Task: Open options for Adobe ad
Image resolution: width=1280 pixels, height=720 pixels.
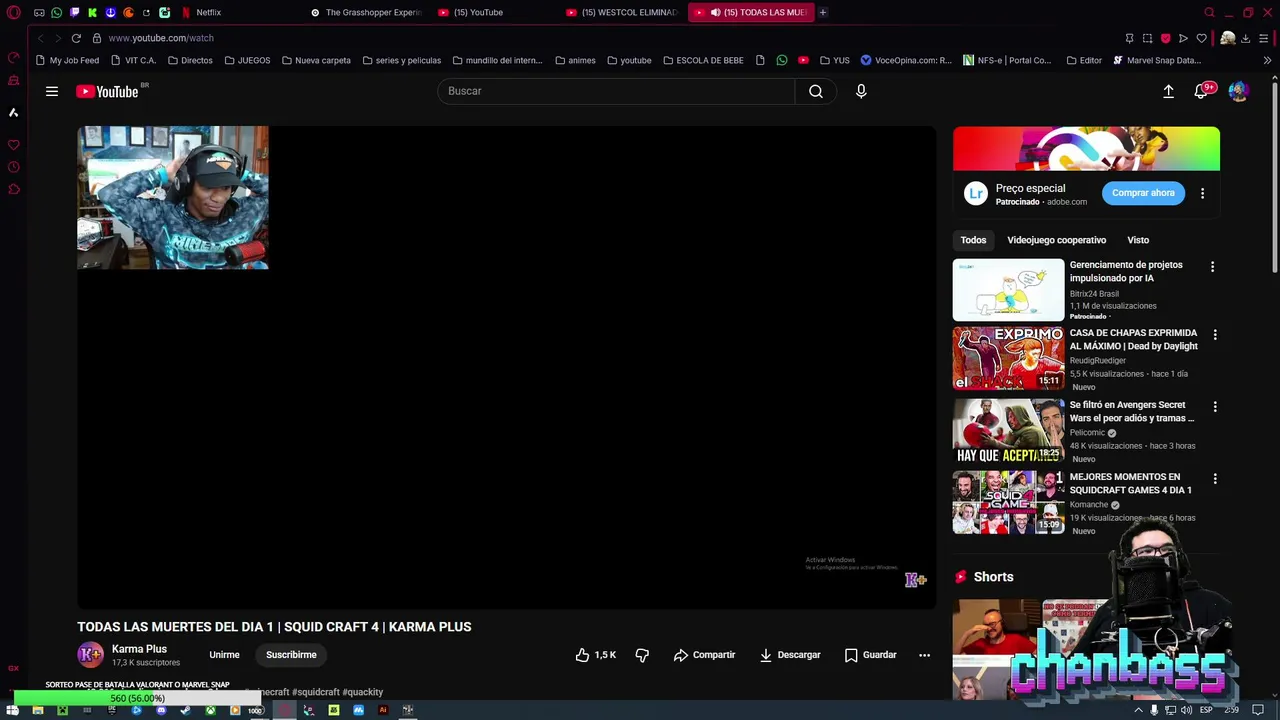Action: click(1202, 193)
